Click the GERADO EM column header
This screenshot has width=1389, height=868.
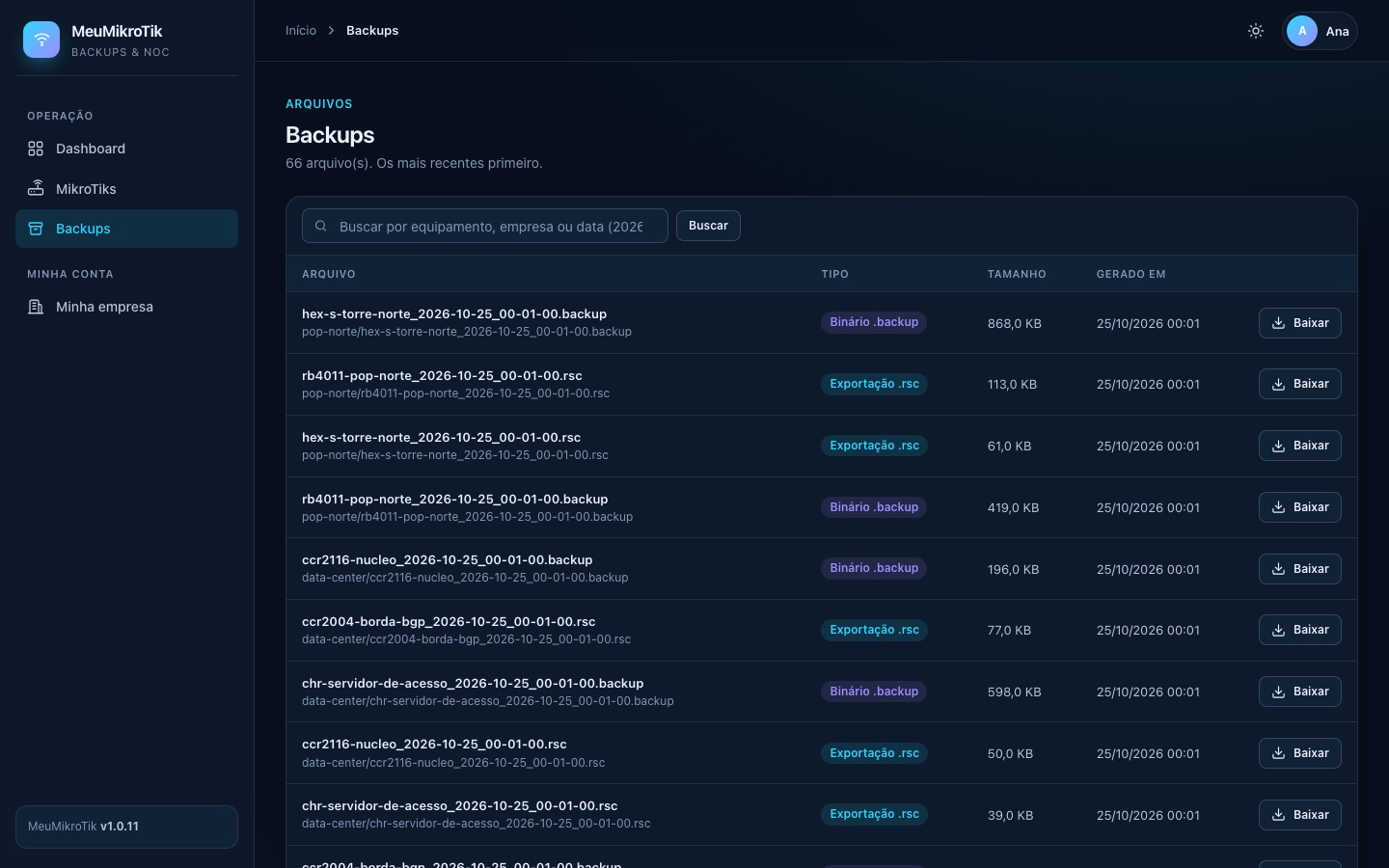[x=1131, y=274]
